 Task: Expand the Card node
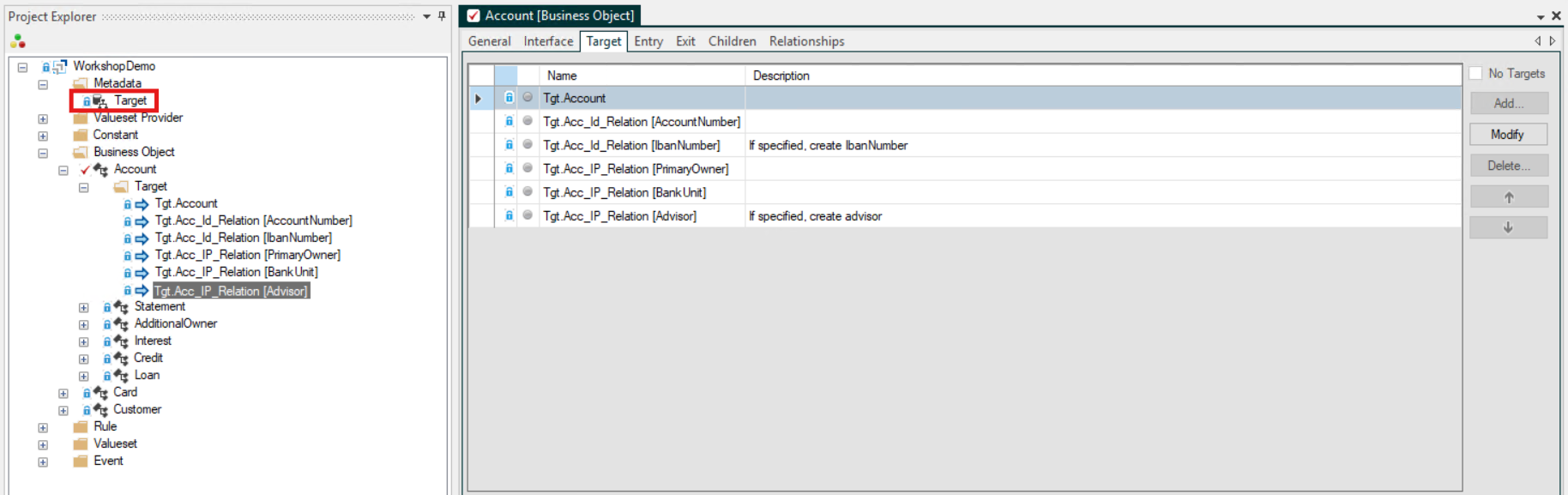pyautogui.click(x=63, y=394)
